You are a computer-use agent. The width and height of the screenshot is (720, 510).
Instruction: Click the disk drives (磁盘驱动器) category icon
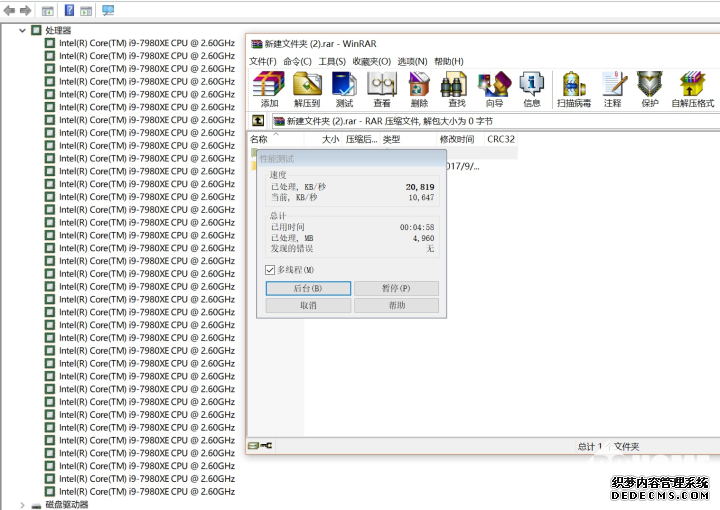coord(36,505)
